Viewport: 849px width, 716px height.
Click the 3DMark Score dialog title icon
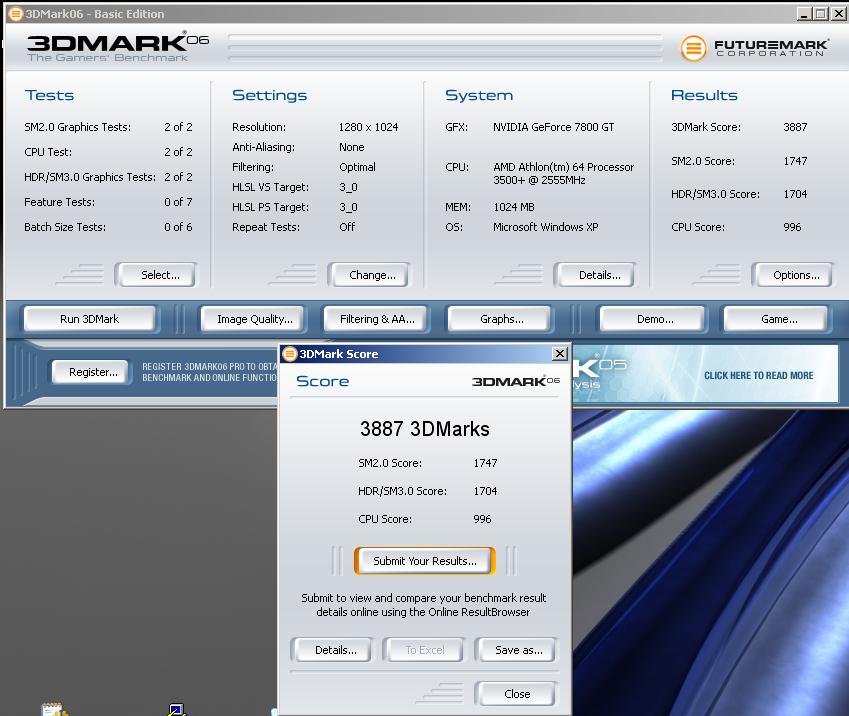click(290, 354)
